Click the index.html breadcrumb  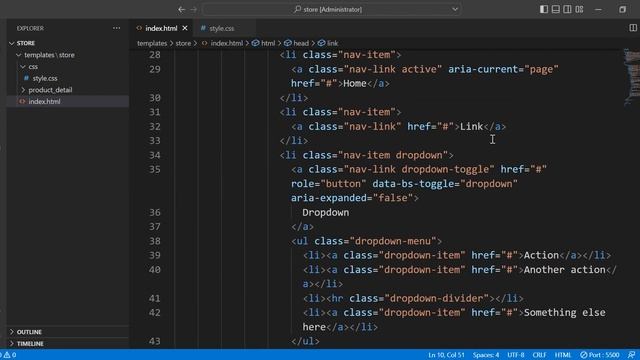tap(227, 43)
